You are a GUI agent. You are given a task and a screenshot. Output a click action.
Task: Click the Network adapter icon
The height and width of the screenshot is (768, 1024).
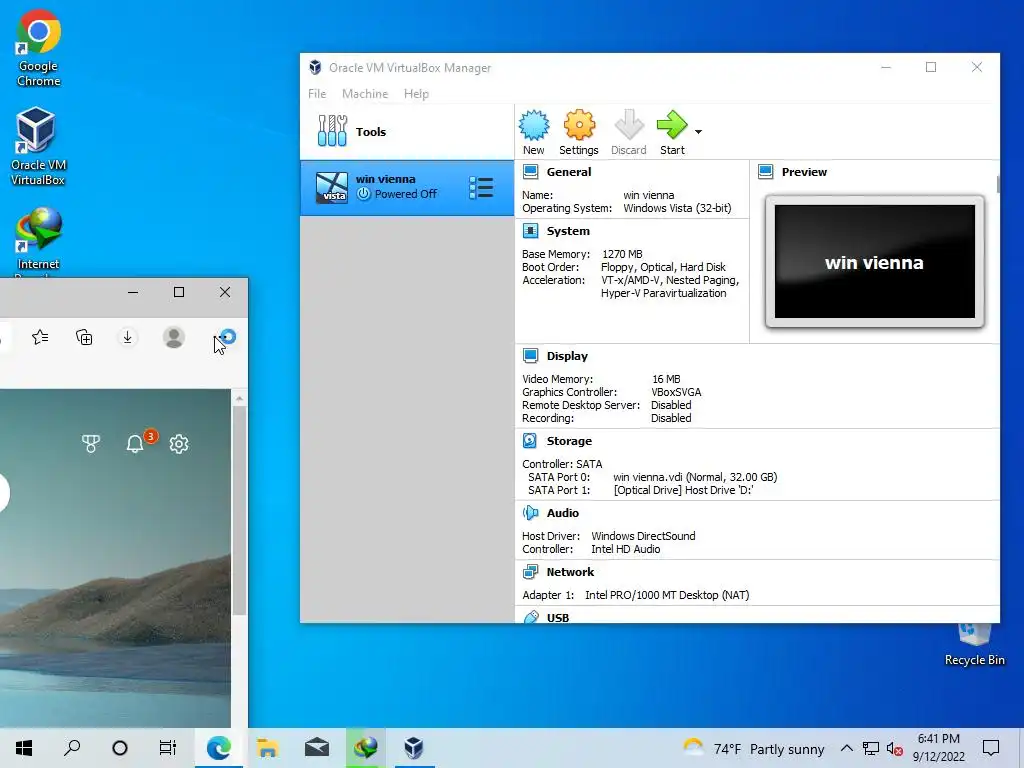pyautogui.click(x=530, y=571)
